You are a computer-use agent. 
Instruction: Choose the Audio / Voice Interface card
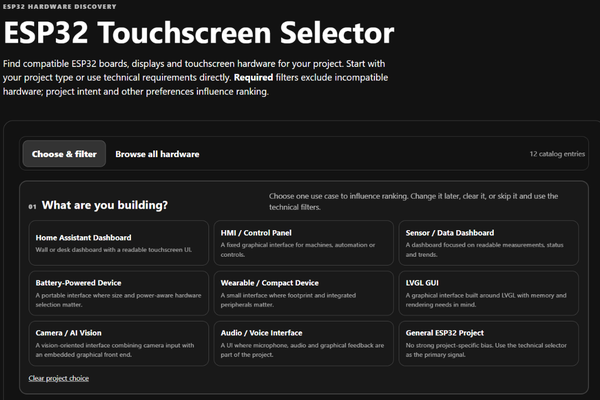pyautogui.click(x=303, y=343)
